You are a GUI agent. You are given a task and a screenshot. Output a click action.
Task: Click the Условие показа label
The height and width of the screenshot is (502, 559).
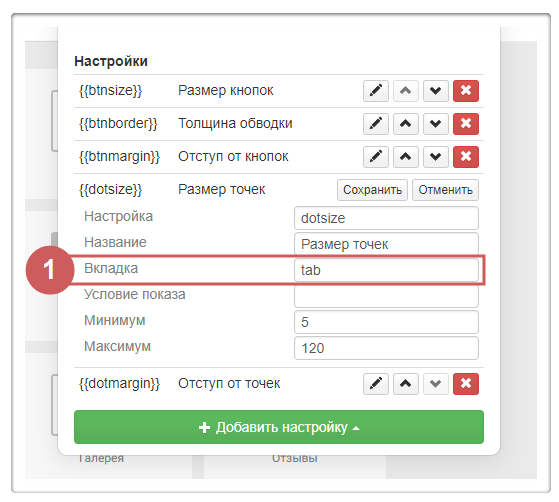coord(135,294)
